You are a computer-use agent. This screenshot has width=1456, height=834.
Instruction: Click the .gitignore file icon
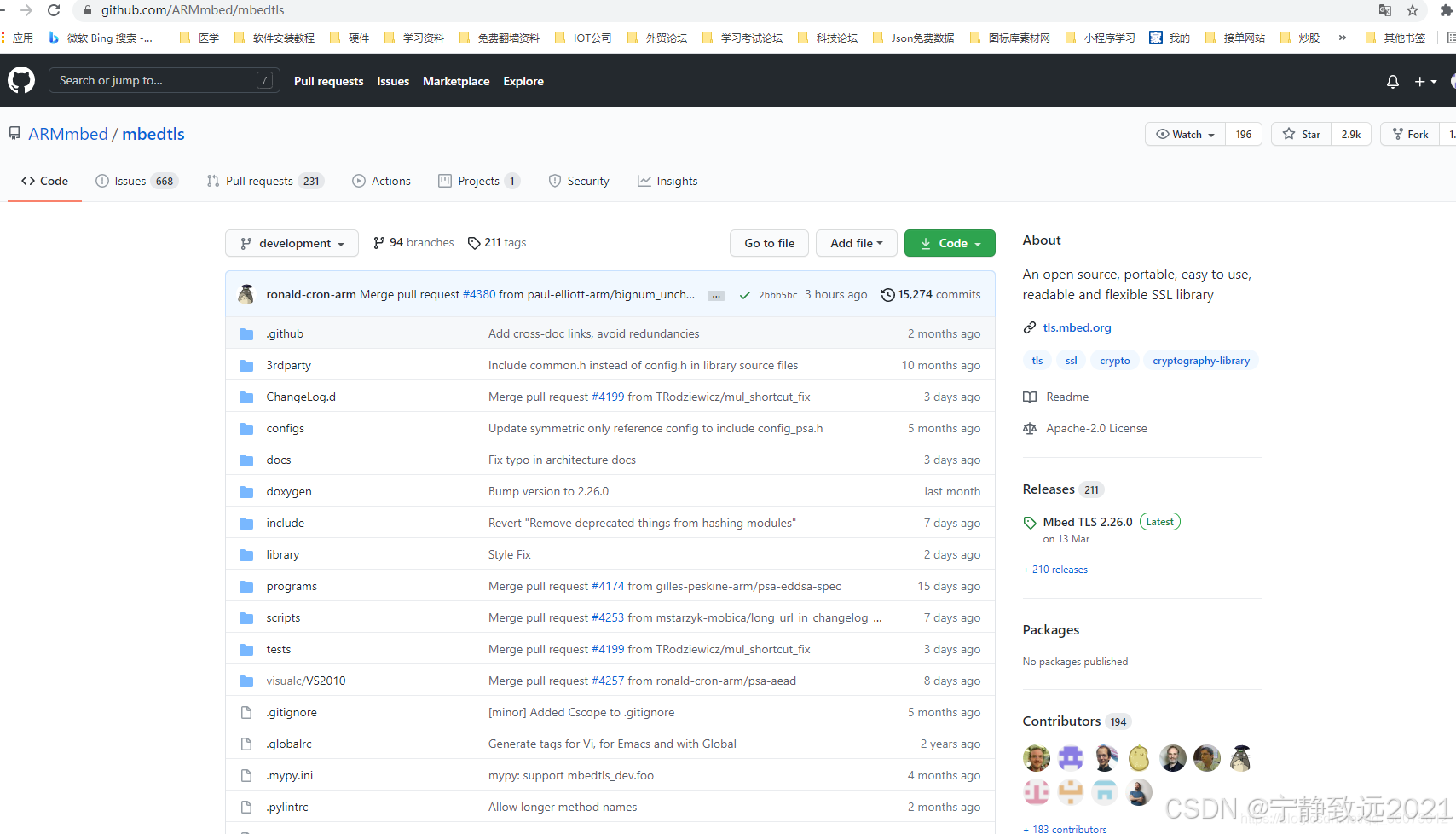coord(246,712)
